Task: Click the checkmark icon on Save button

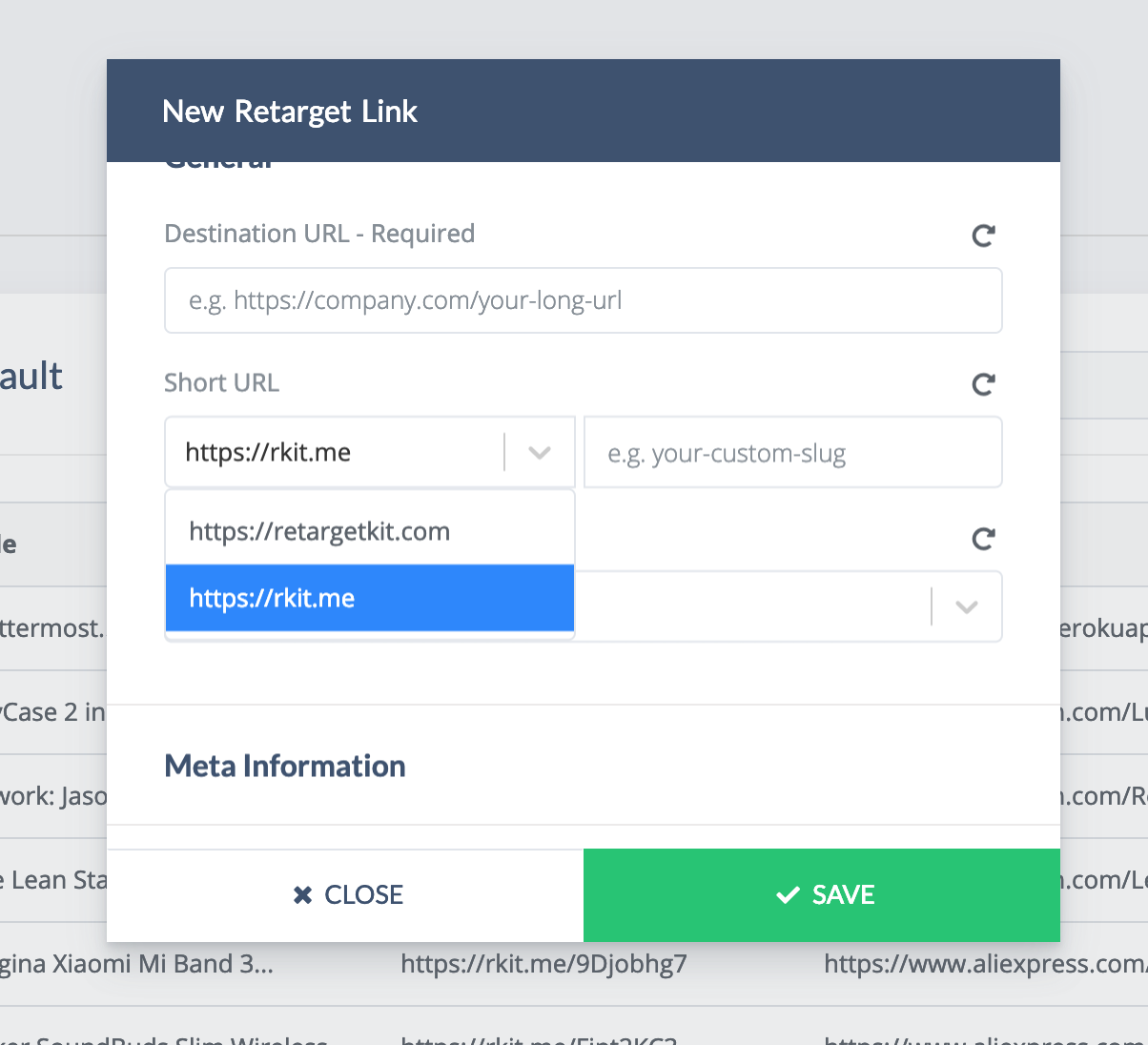Action: pos(788,895)
